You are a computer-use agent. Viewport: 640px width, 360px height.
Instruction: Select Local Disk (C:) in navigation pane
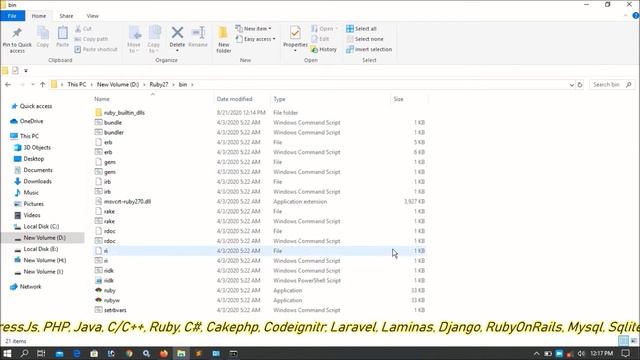tap(37, 227)
